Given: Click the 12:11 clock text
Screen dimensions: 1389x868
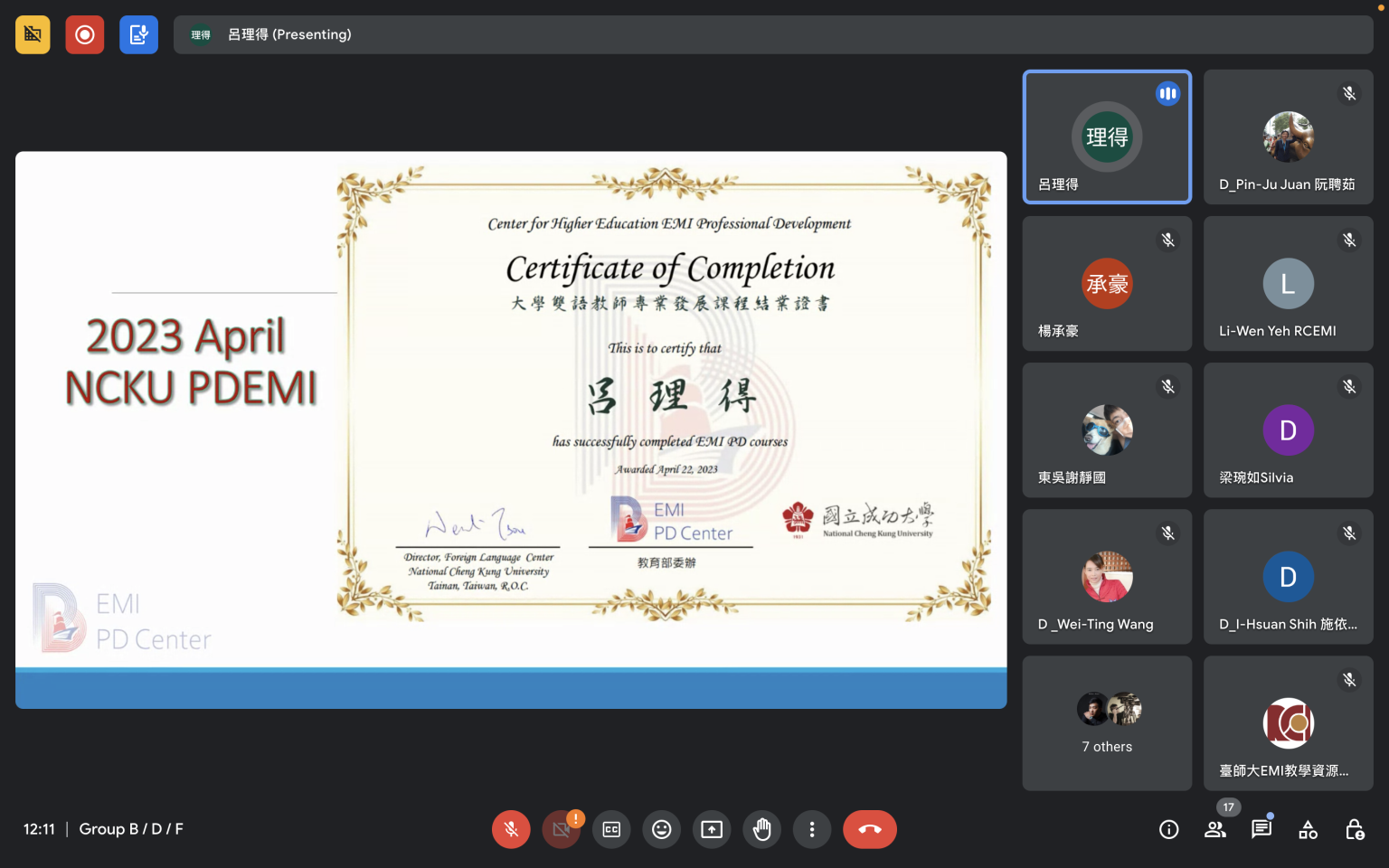Looking at the screenshot, I should (x=39, y=829).
